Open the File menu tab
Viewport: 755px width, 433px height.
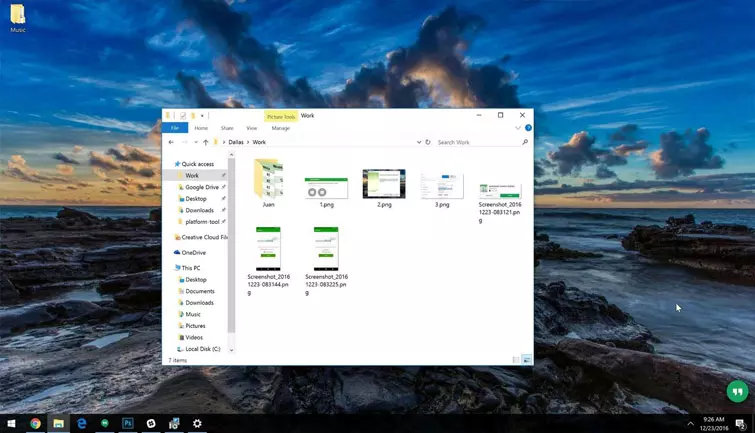pos(175,128)
